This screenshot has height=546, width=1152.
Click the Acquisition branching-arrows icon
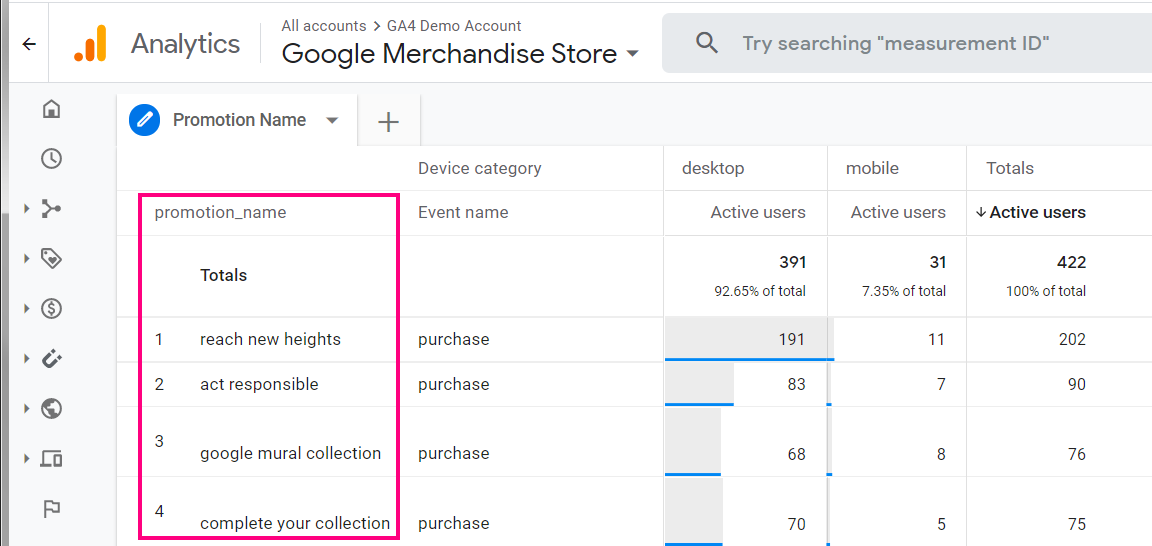pos(51,209)
